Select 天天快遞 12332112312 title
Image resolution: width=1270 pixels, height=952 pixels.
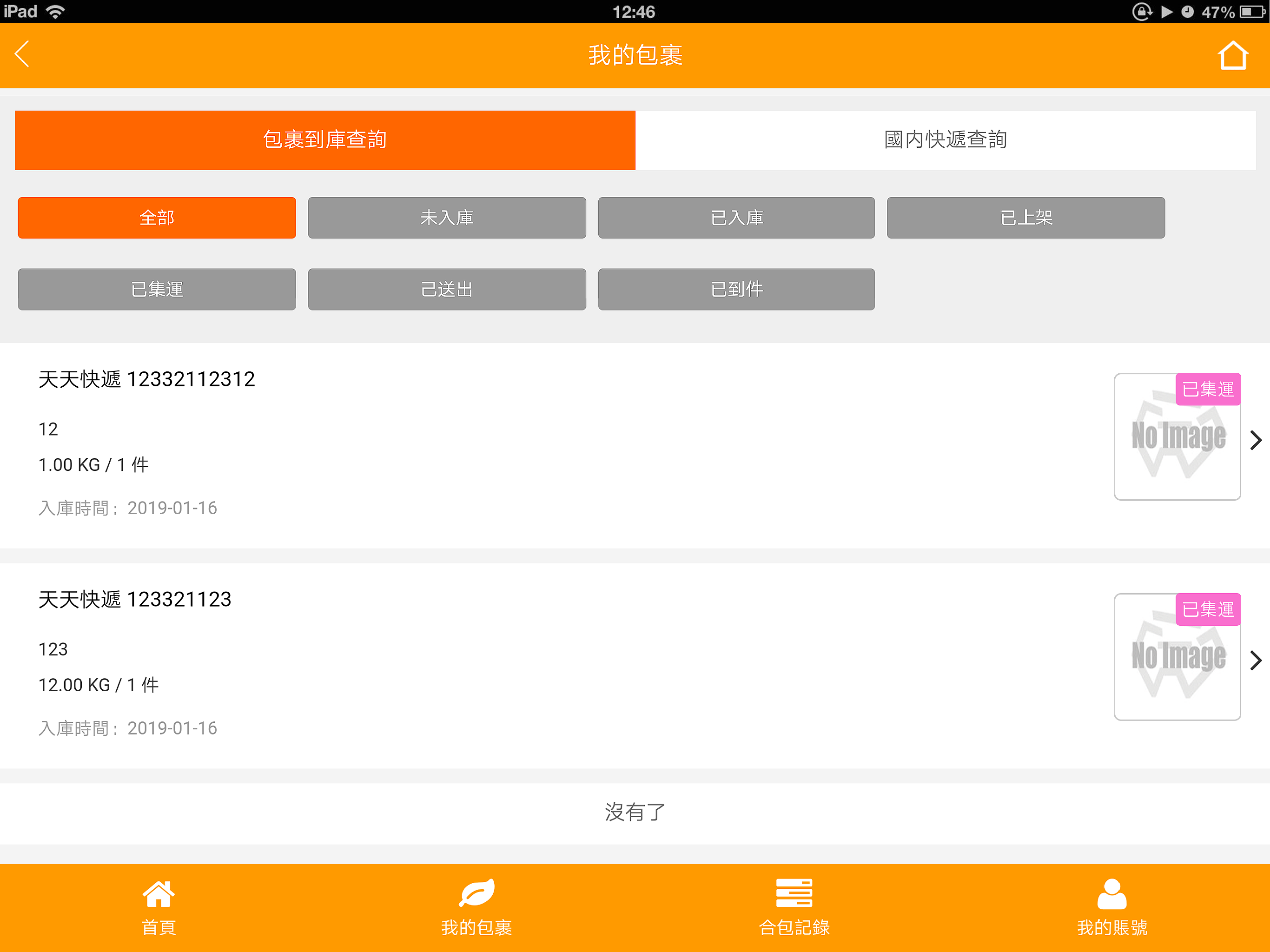coord(146,379)
